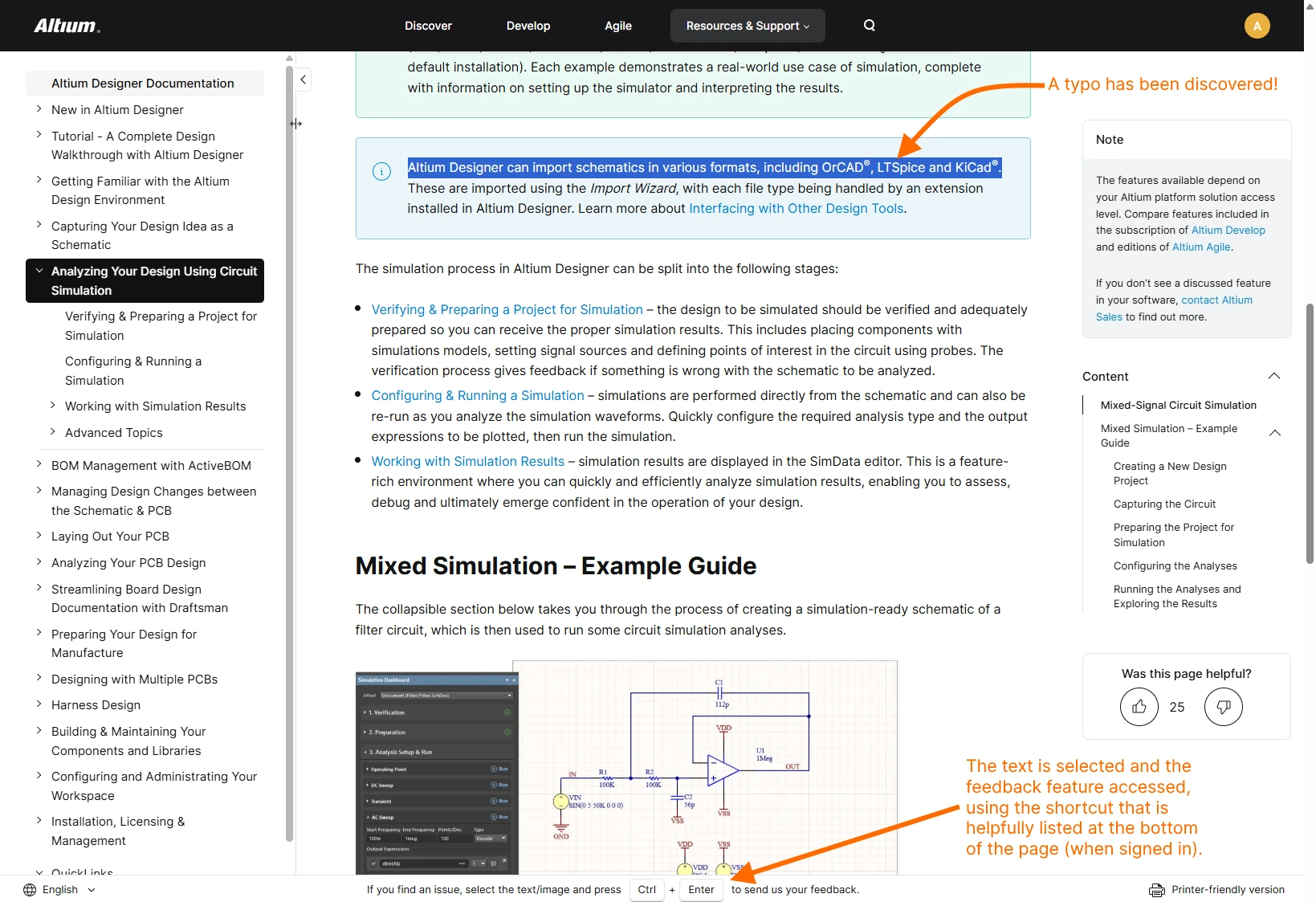Expand Getting Familiar with the Altium Design Environment
The image size is (1316, 902).
tap(39, 180)
